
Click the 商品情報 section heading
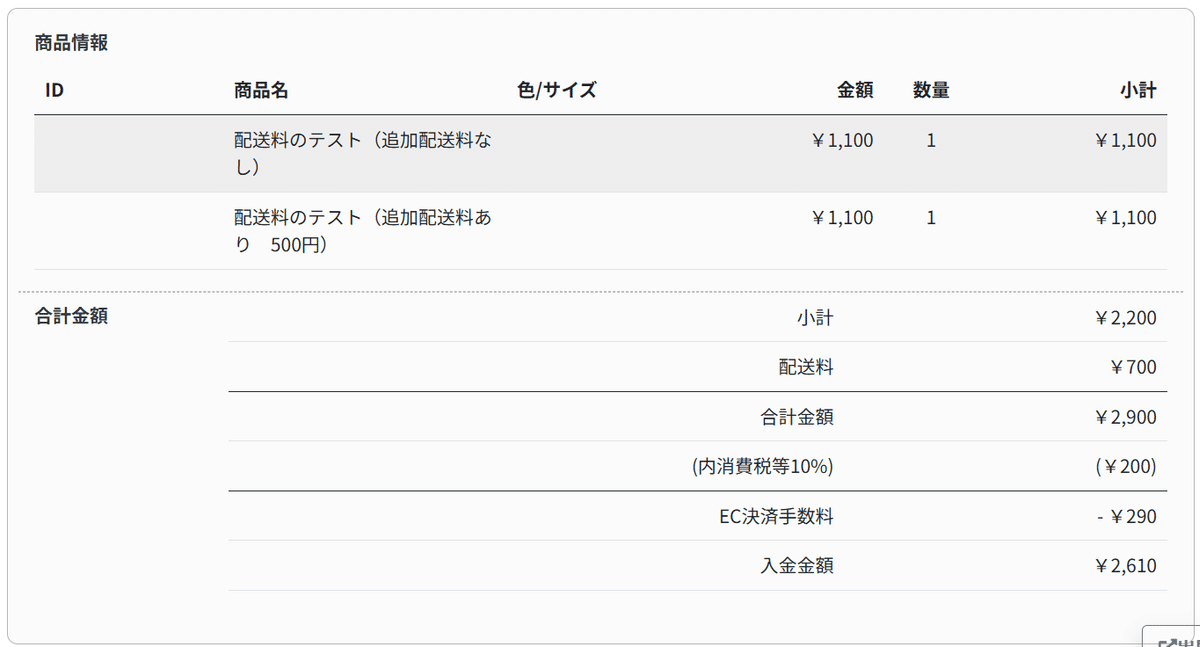(x=71, y=42)
